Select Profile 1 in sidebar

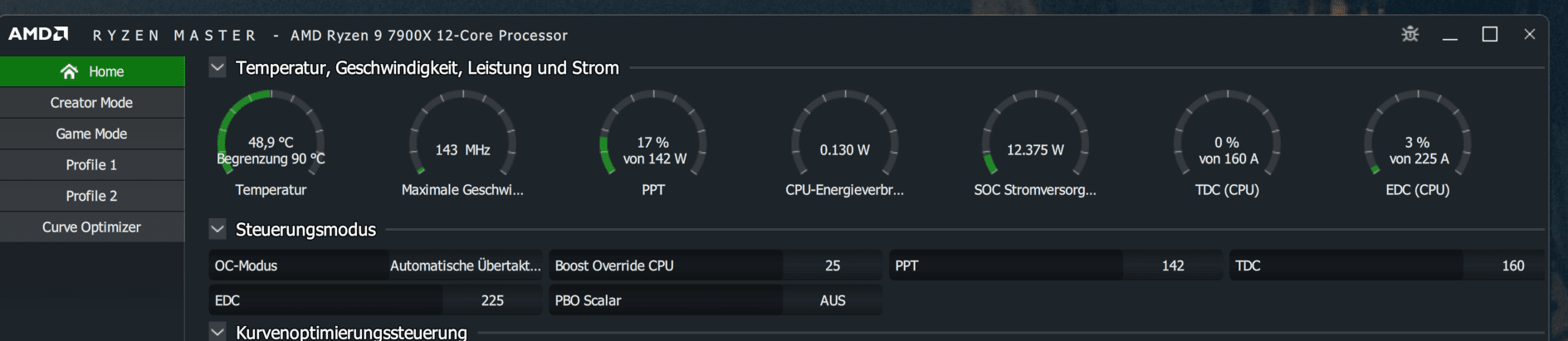click(91, 165)
